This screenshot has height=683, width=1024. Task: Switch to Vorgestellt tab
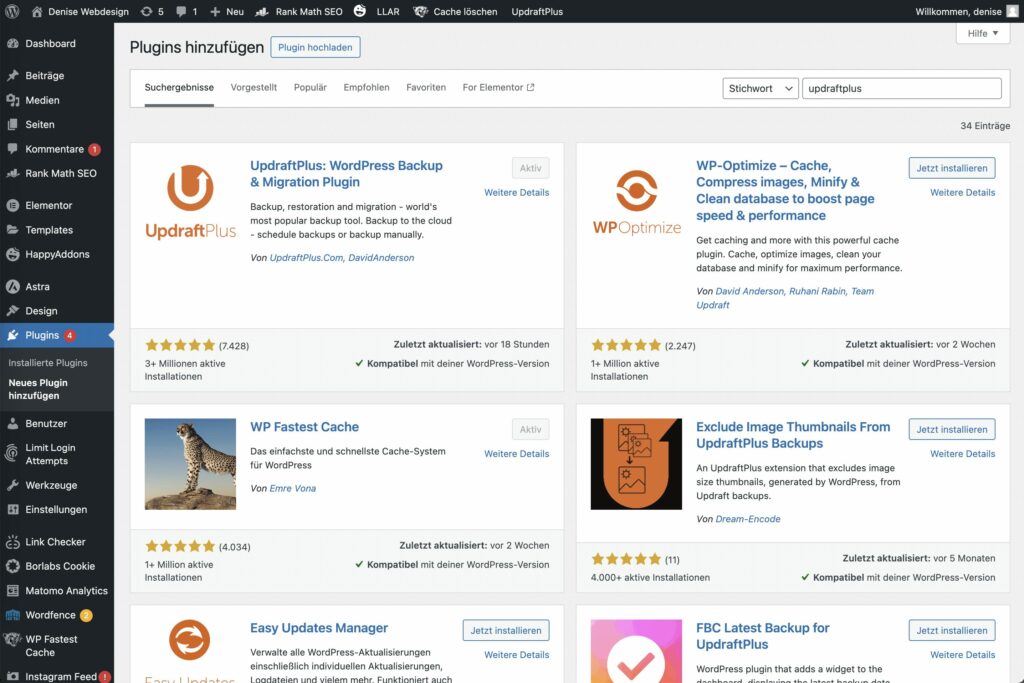(x=253, y=87)
